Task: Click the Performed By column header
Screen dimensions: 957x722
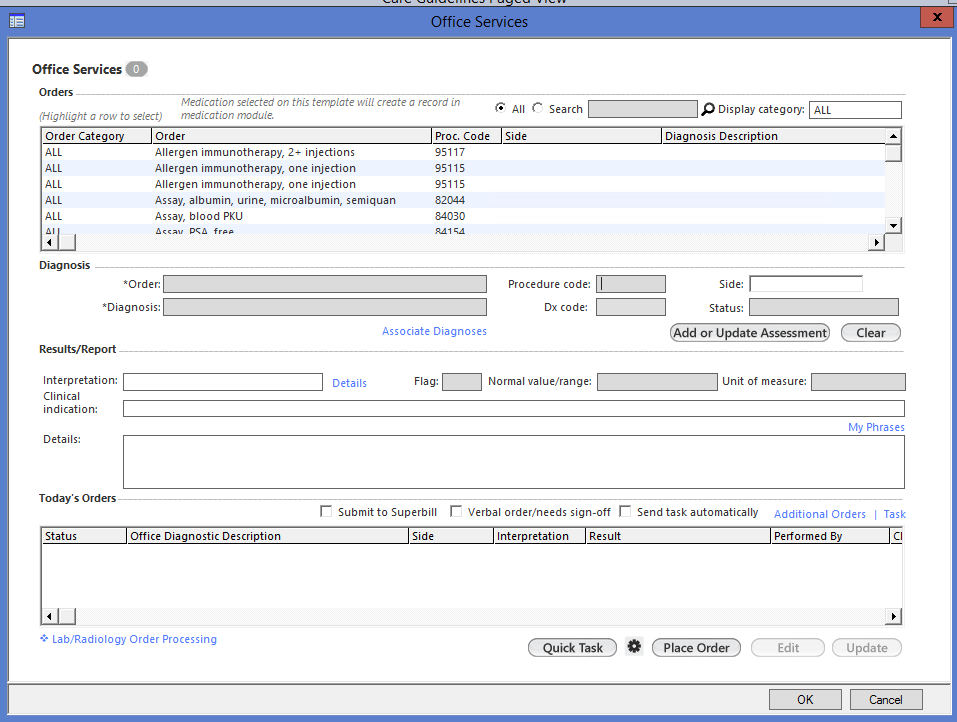Action: click(830, 536)
